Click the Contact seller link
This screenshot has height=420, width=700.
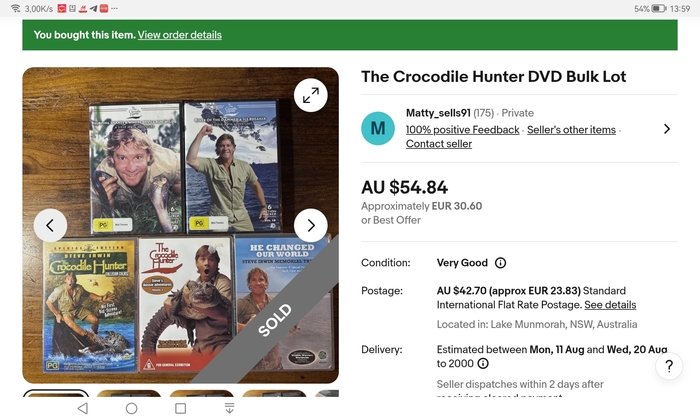(x=439, y=144)
